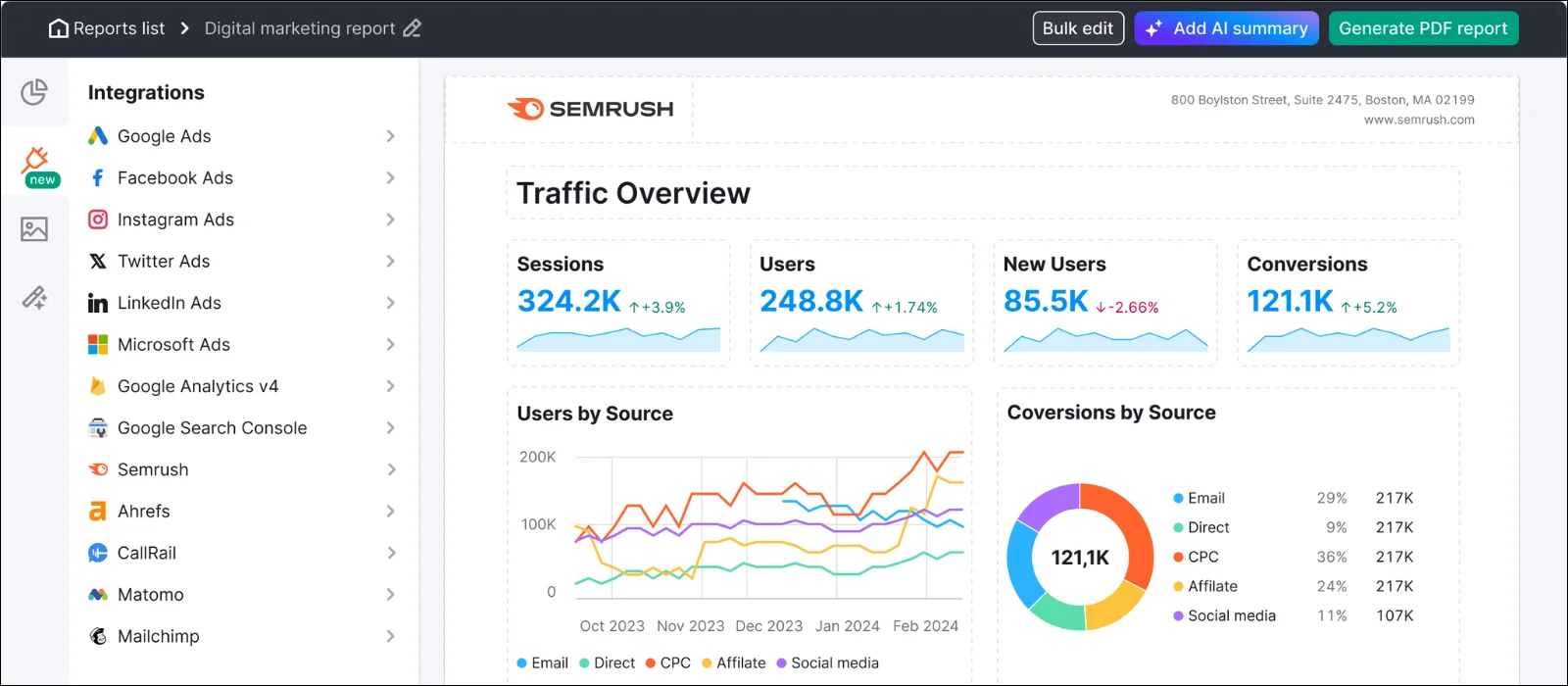Screen dimensions: 1568x686
Task: Click the Direct row in conversions legend
Action: (1294, 527)
